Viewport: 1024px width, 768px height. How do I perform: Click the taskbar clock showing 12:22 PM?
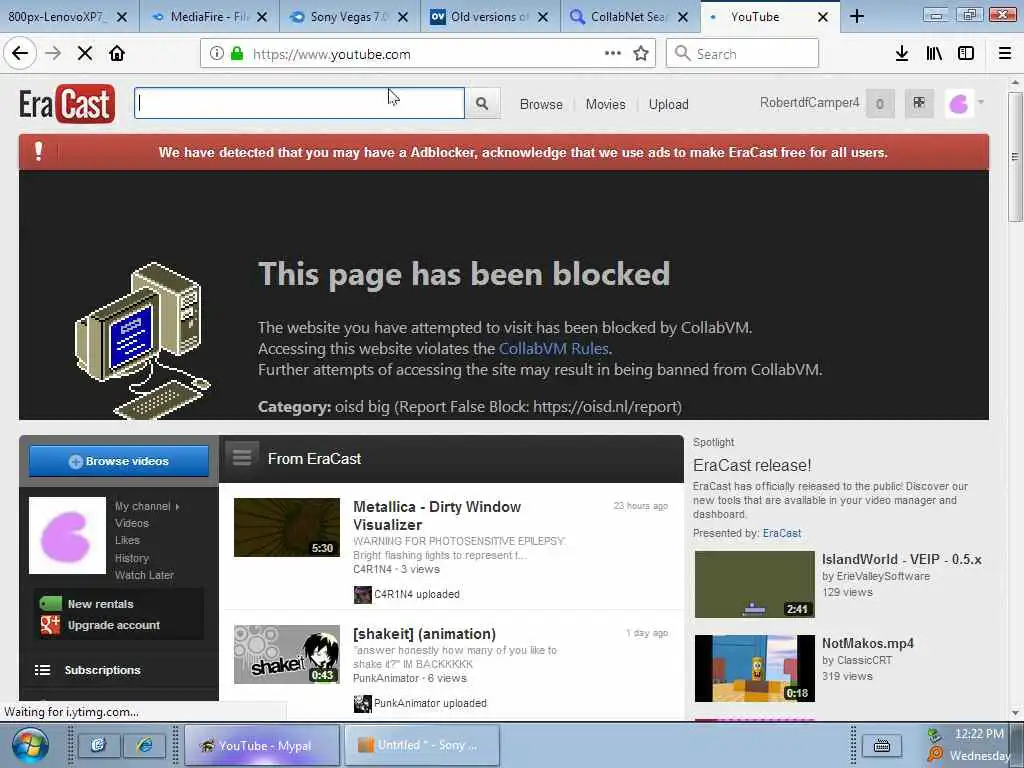click(979, 734)
